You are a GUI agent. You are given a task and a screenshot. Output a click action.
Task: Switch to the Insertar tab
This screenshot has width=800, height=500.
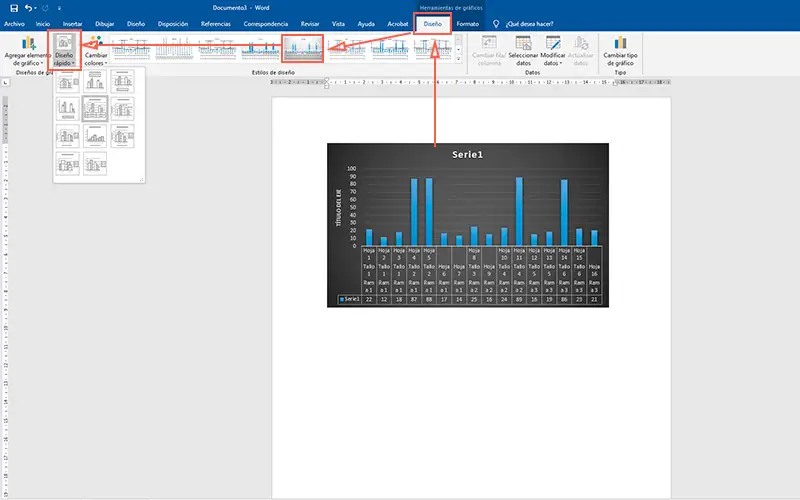(73, 22)
